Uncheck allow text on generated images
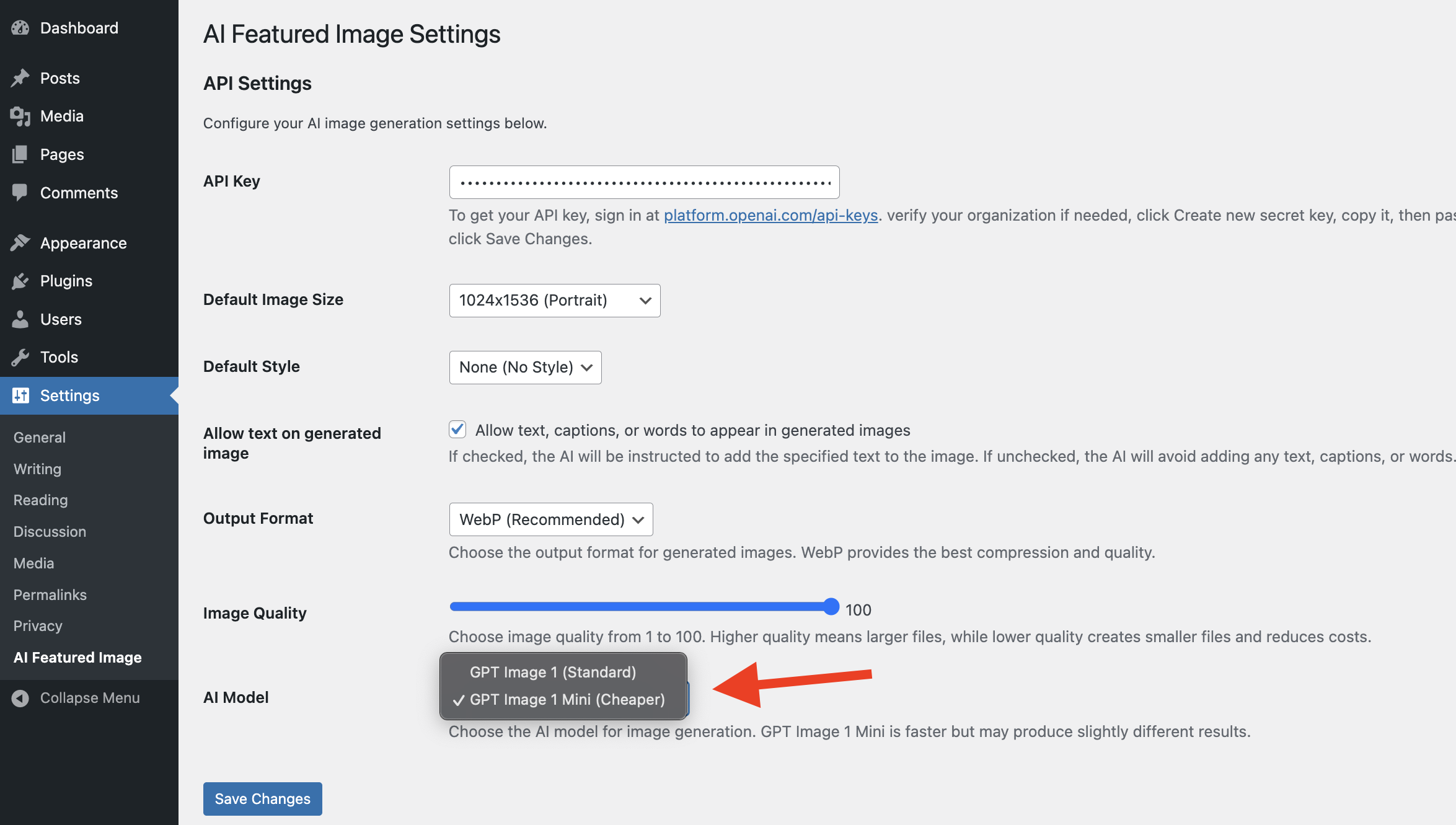The image size is (1456, 825). point(457,429)
